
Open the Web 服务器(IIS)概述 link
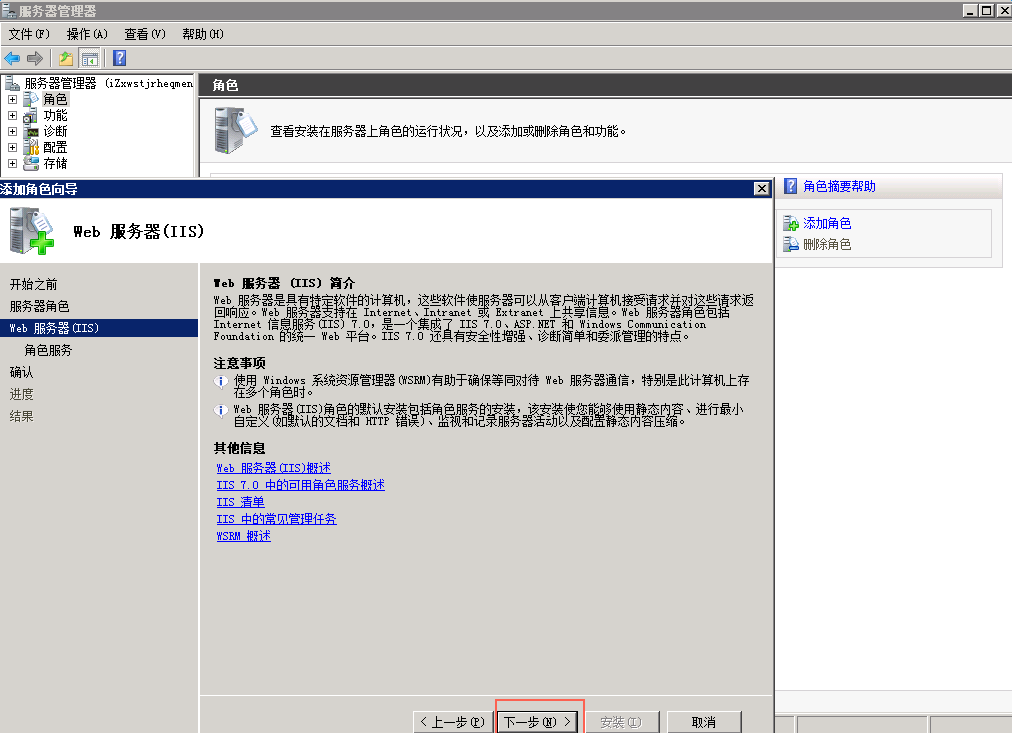pyautogui.click(x=273, y=468)
